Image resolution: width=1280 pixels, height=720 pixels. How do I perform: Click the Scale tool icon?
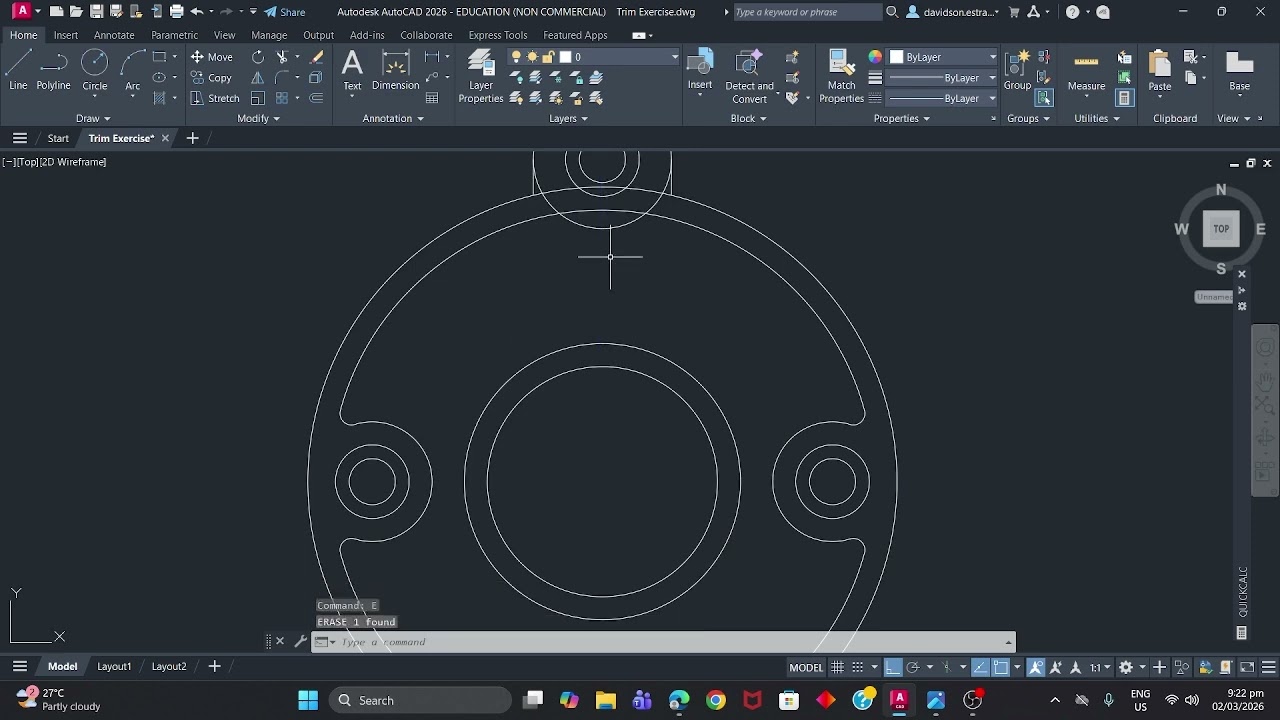(x=258, y=98)
